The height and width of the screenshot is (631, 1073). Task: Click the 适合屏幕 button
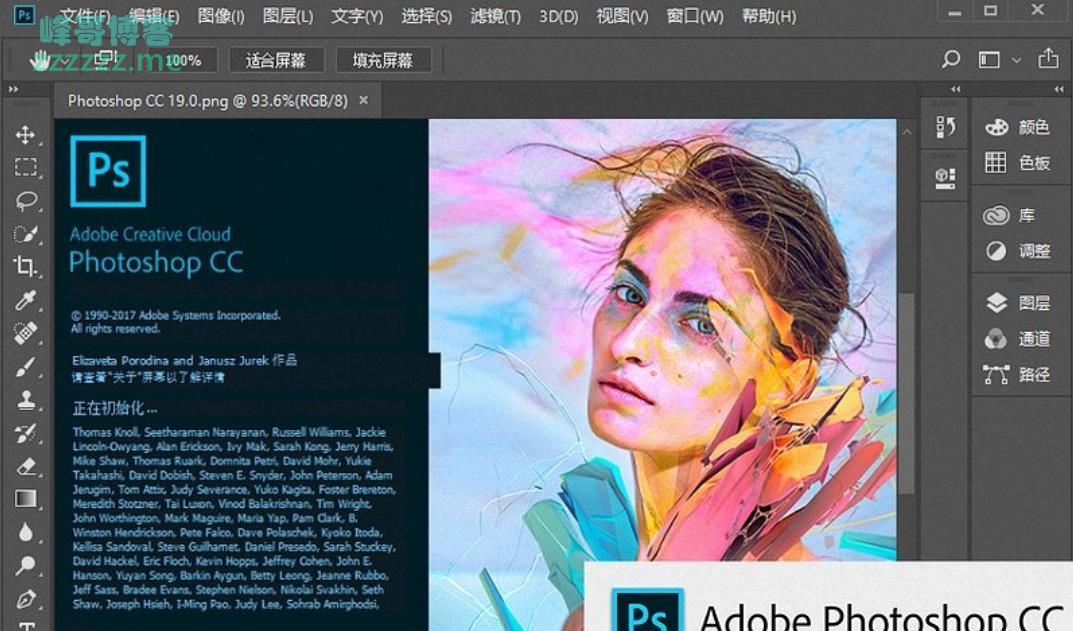coord(275,60)
